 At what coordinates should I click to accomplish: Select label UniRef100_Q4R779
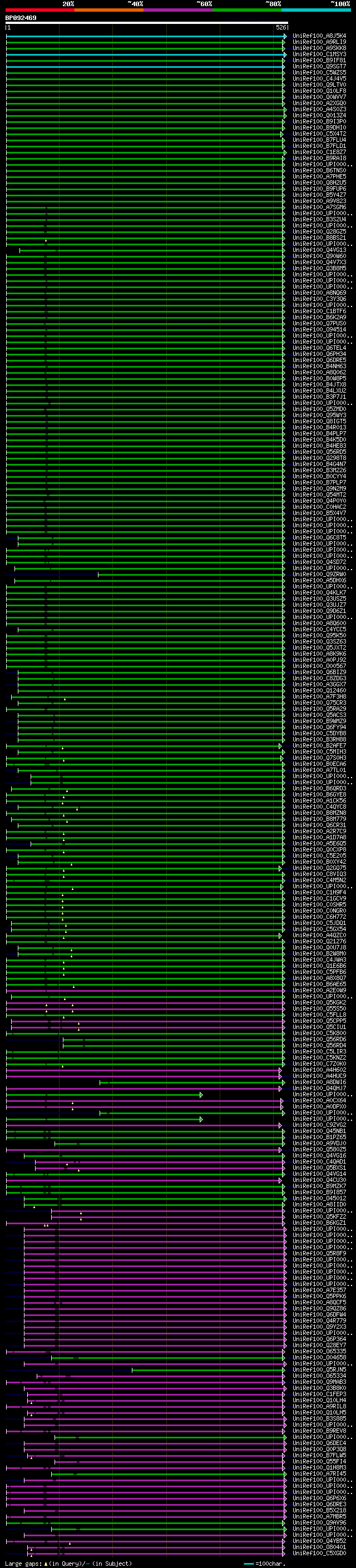click(x=319, y=1320)
